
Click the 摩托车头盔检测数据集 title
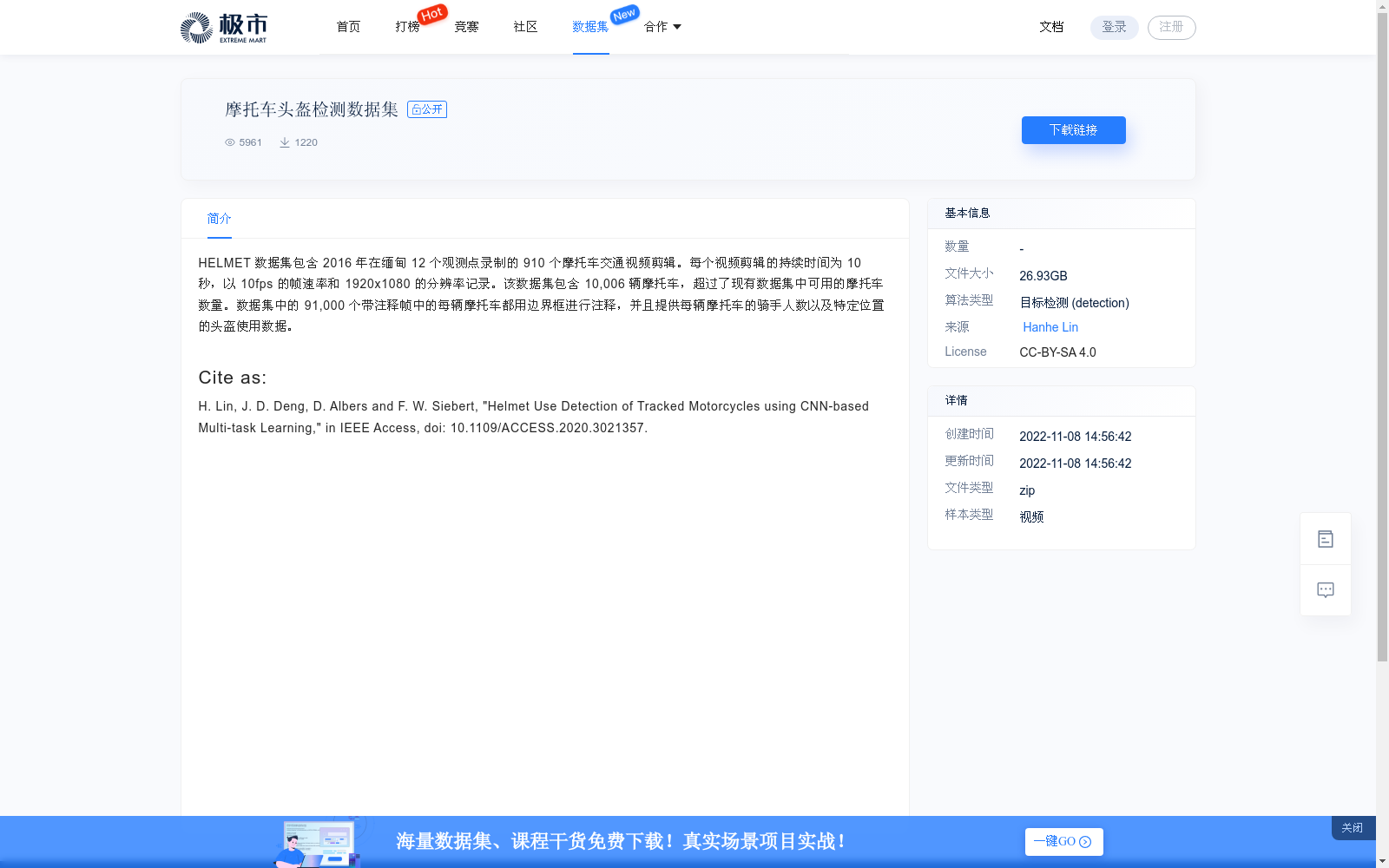pyautogui.click(x=312, y=109)
